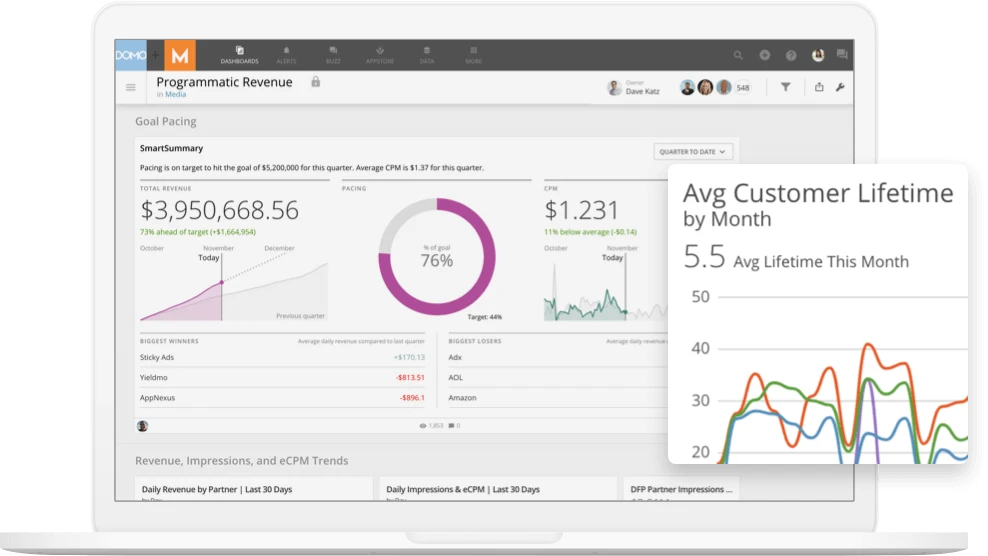Open the Appstore from the top nav
This screenshot has width=988, height=556.
(x=380, y=54)
